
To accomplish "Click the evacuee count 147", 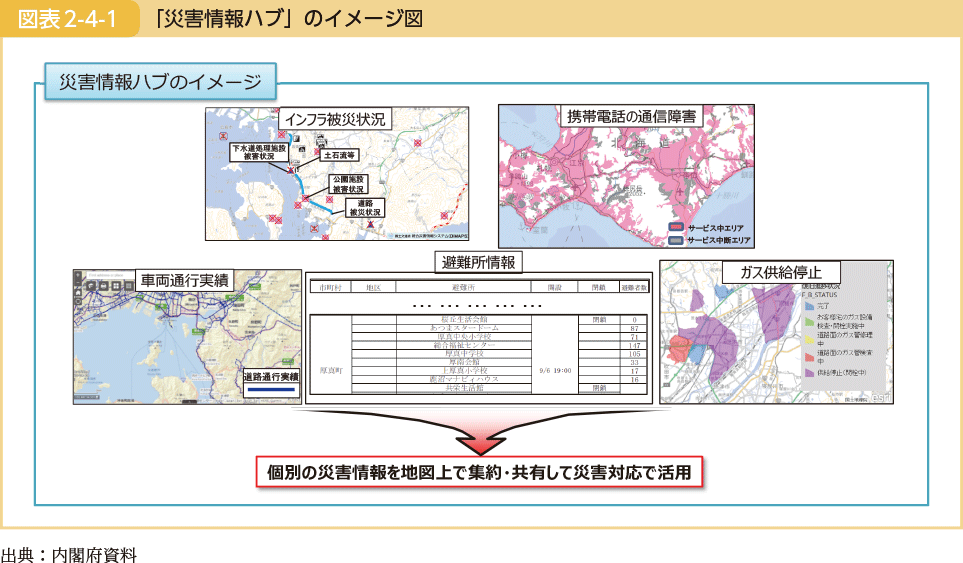I will tap(634, 346).
